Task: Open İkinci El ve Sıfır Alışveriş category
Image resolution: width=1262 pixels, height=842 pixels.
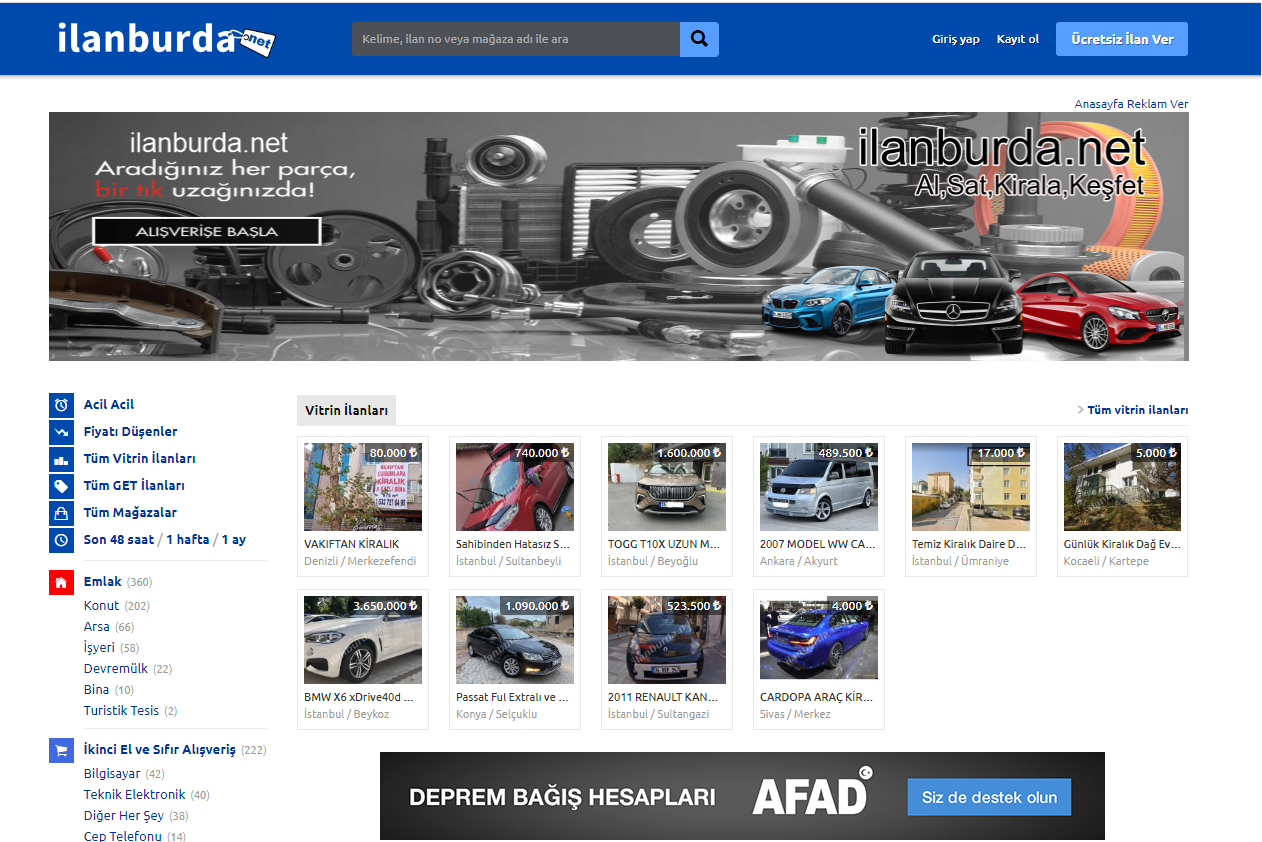Action: click(160, 750)
